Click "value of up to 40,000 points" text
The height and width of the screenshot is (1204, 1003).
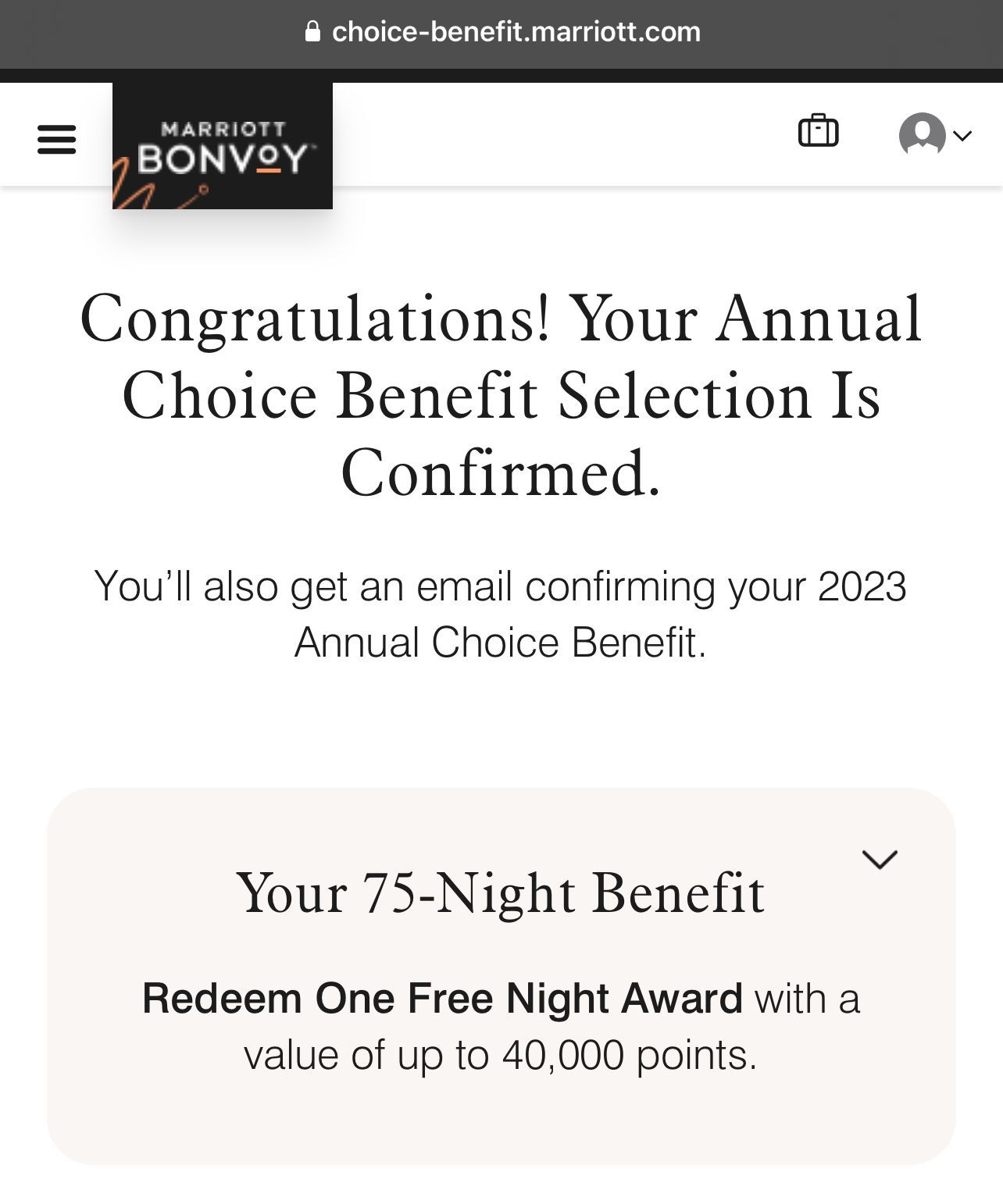(500, 1055)
